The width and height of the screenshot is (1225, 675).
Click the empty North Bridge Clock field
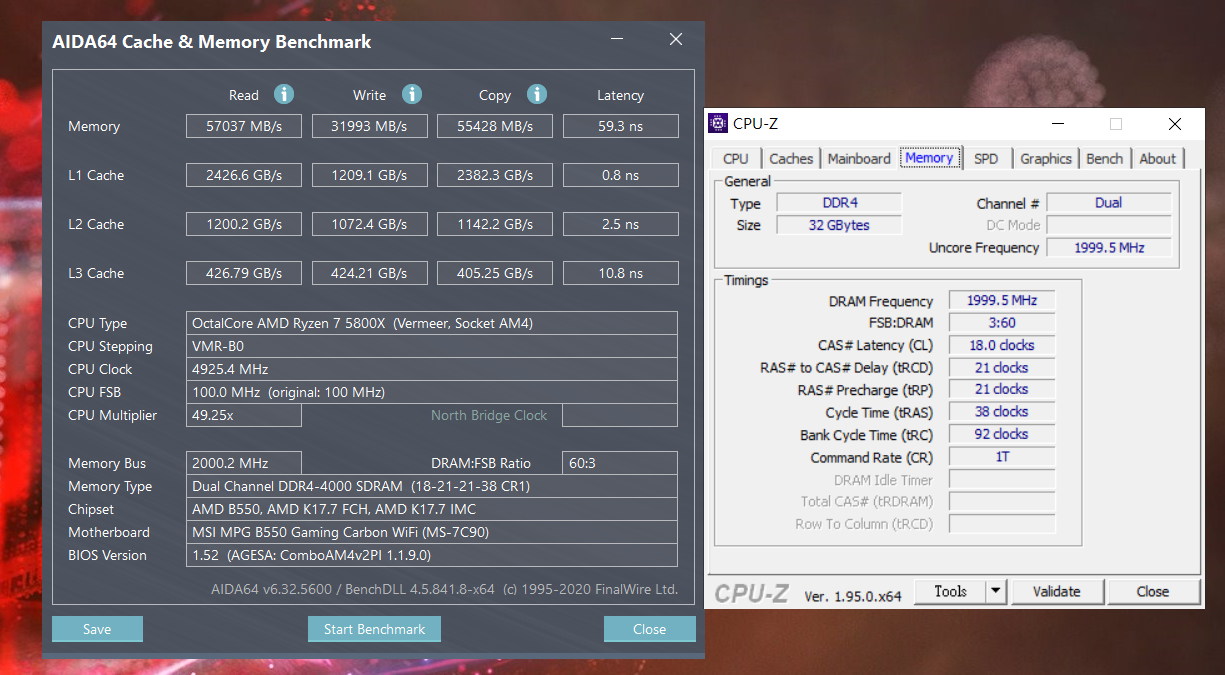click(x=621, y=415)
